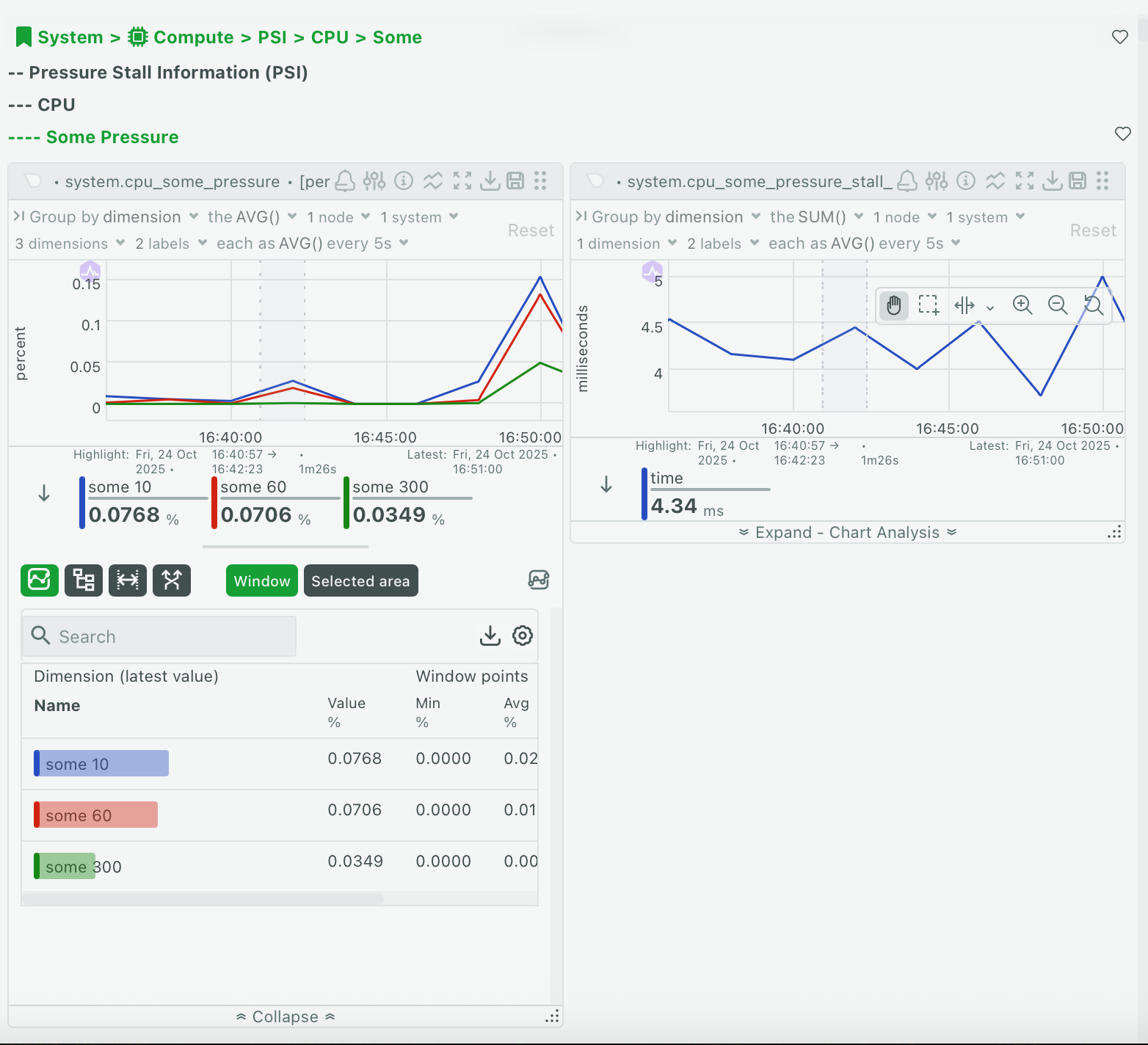Switch to Window points
Screen dimensions: 1148x1045
(x=262, y=580)
